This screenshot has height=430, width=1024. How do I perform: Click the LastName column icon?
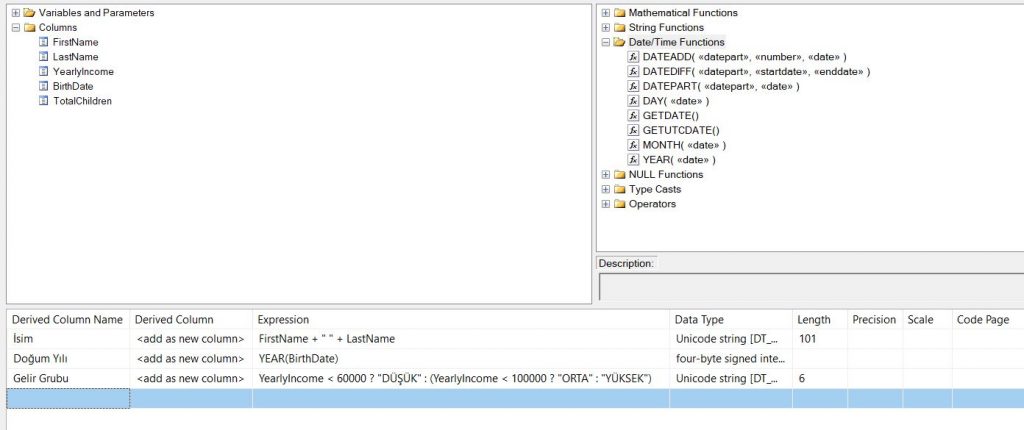pyautogui.click(x=44, y=57)
